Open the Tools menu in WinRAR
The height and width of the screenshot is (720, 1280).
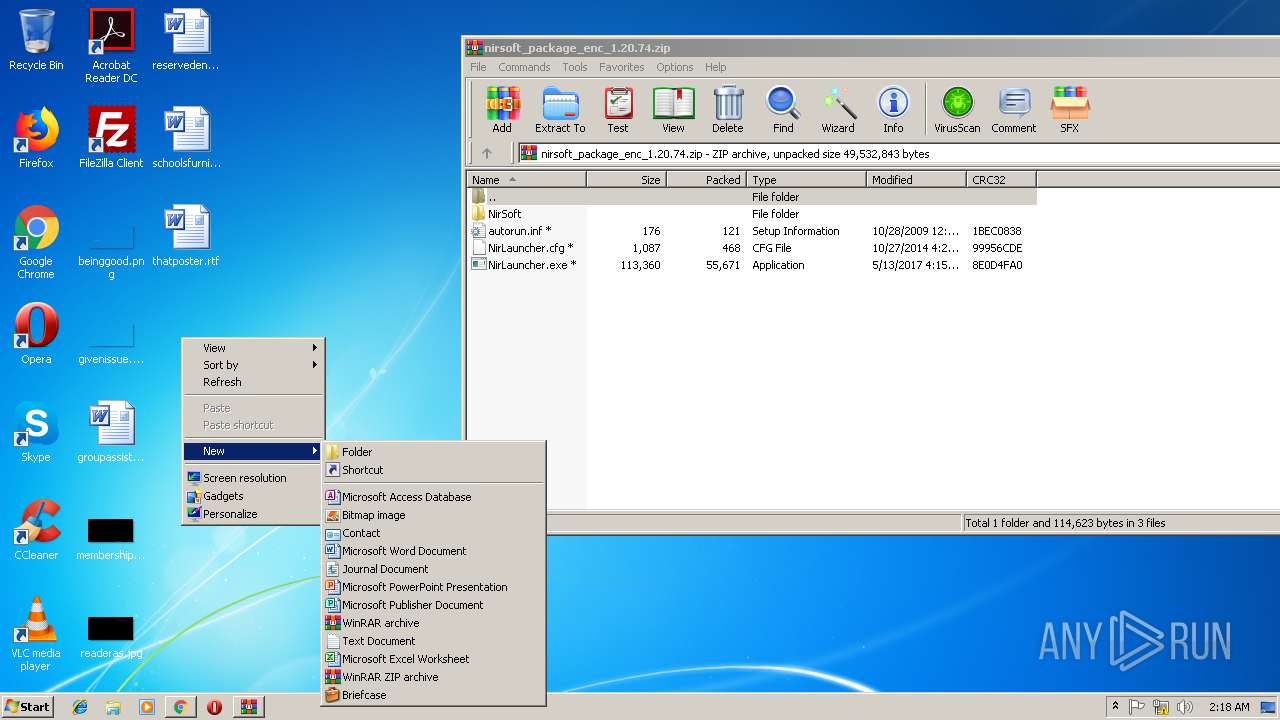(575, 67)
